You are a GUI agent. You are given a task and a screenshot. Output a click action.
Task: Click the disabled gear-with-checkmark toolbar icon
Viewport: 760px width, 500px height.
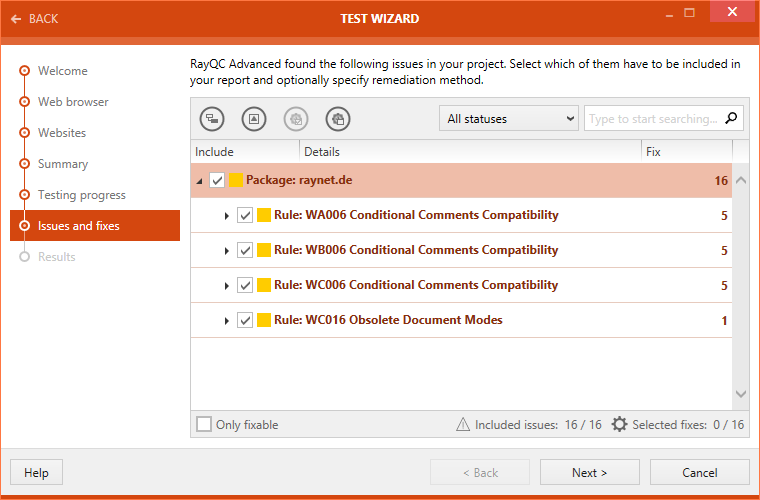(296, 119)
